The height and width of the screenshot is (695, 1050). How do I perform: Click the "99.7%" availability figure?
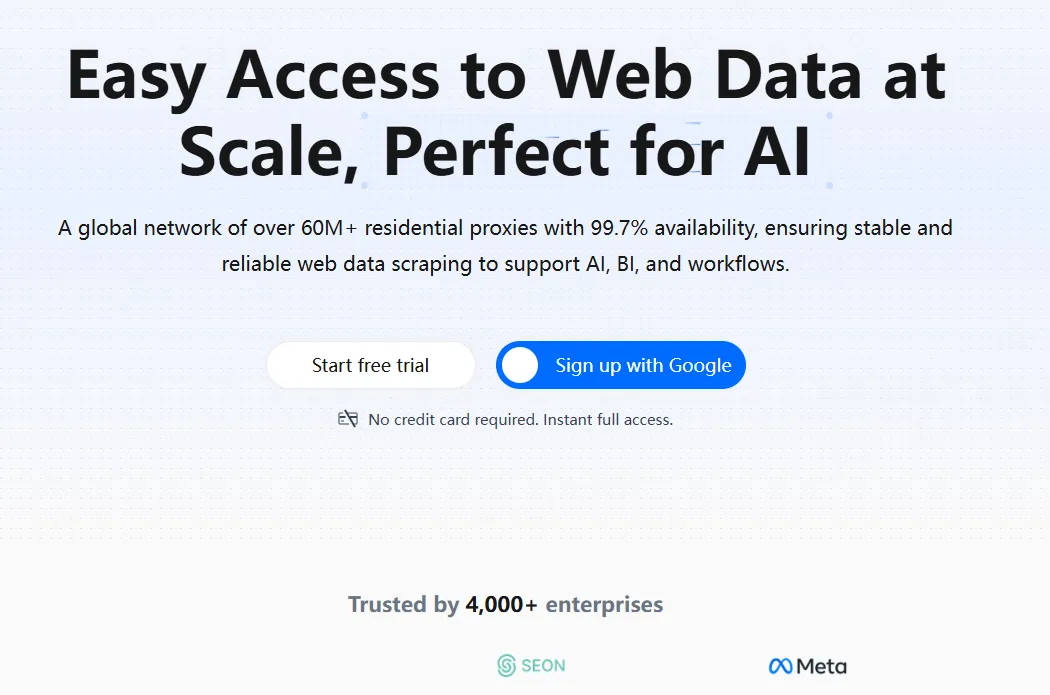point(619,228)
